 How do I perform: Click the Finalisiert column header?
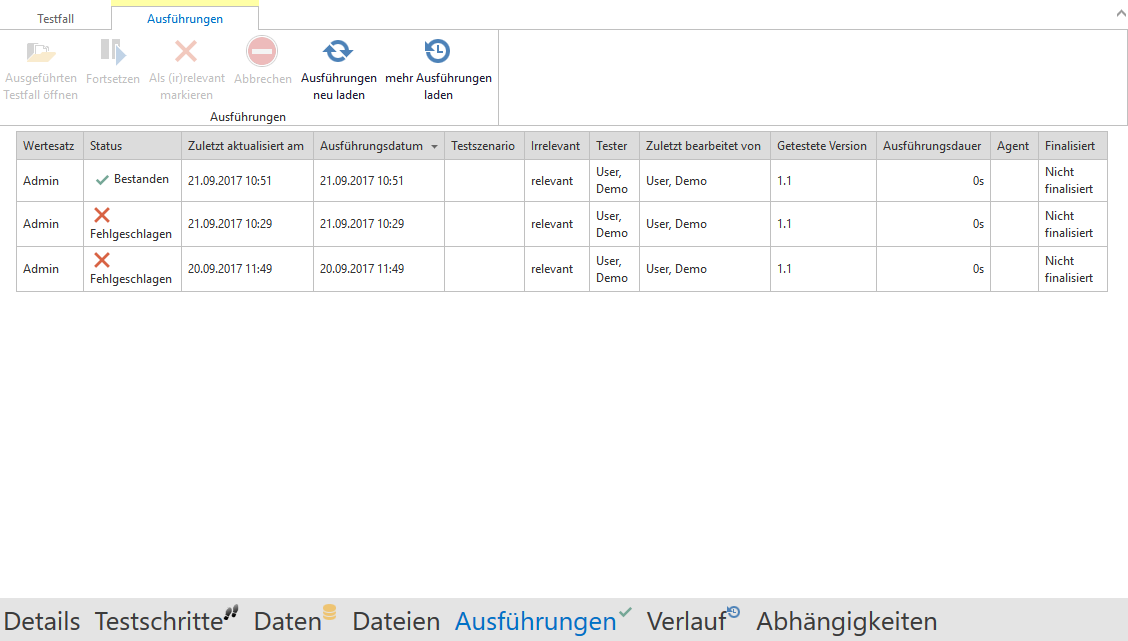coord(1070,146)
